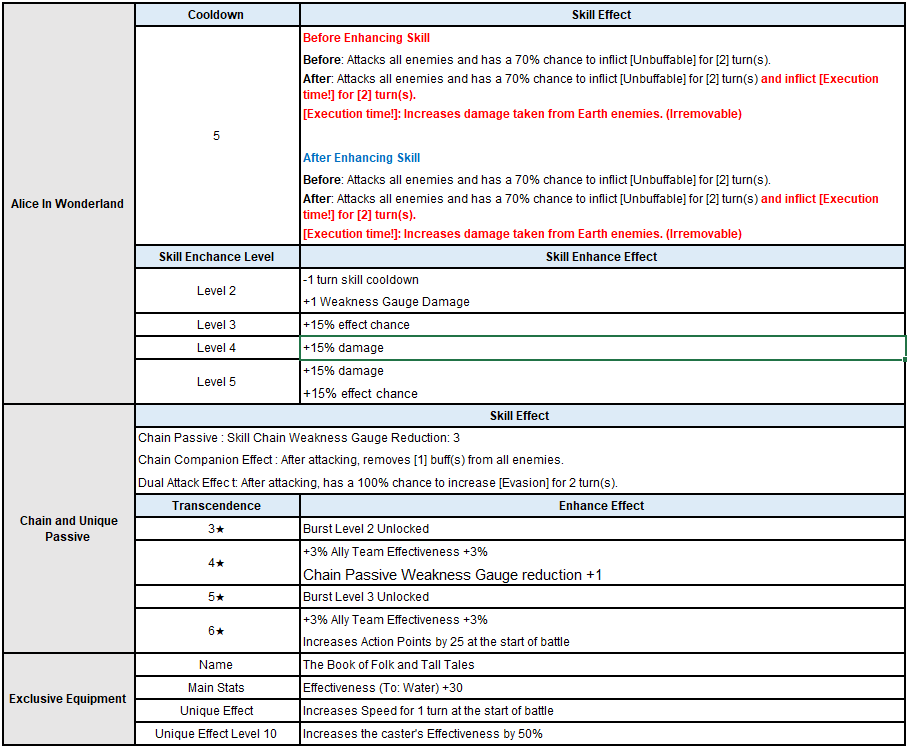This screenshot has height=747, width=907.
Task: Click the "Burst Level 3 Unlocked" cell
Action: point(602,597)
